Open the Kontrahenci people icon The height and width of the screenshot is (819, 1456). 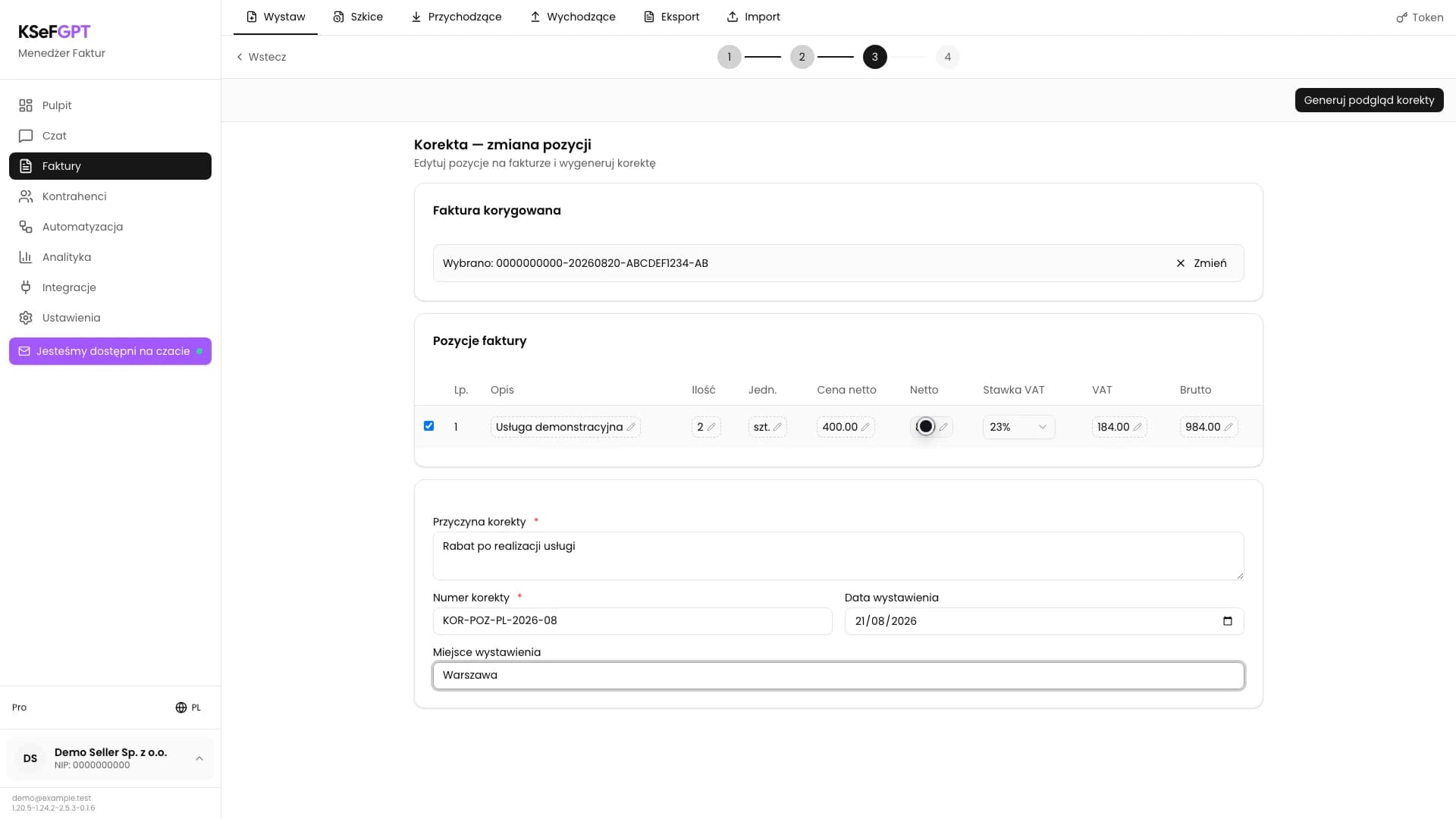point(26,196)
